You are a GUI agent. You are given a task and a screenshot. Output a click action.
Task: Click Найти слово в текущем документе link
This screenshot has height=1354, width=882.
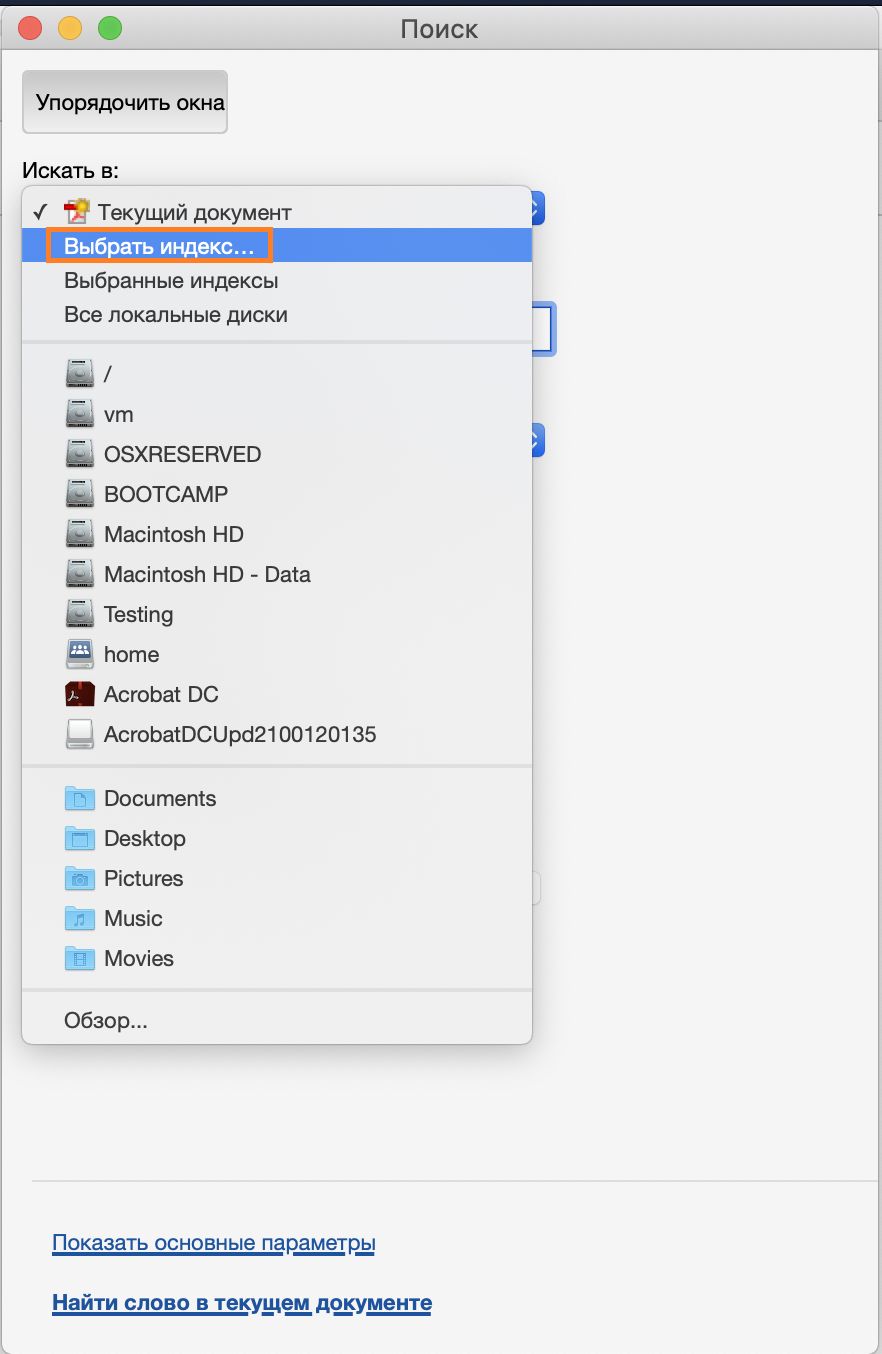click(242, 1303)
